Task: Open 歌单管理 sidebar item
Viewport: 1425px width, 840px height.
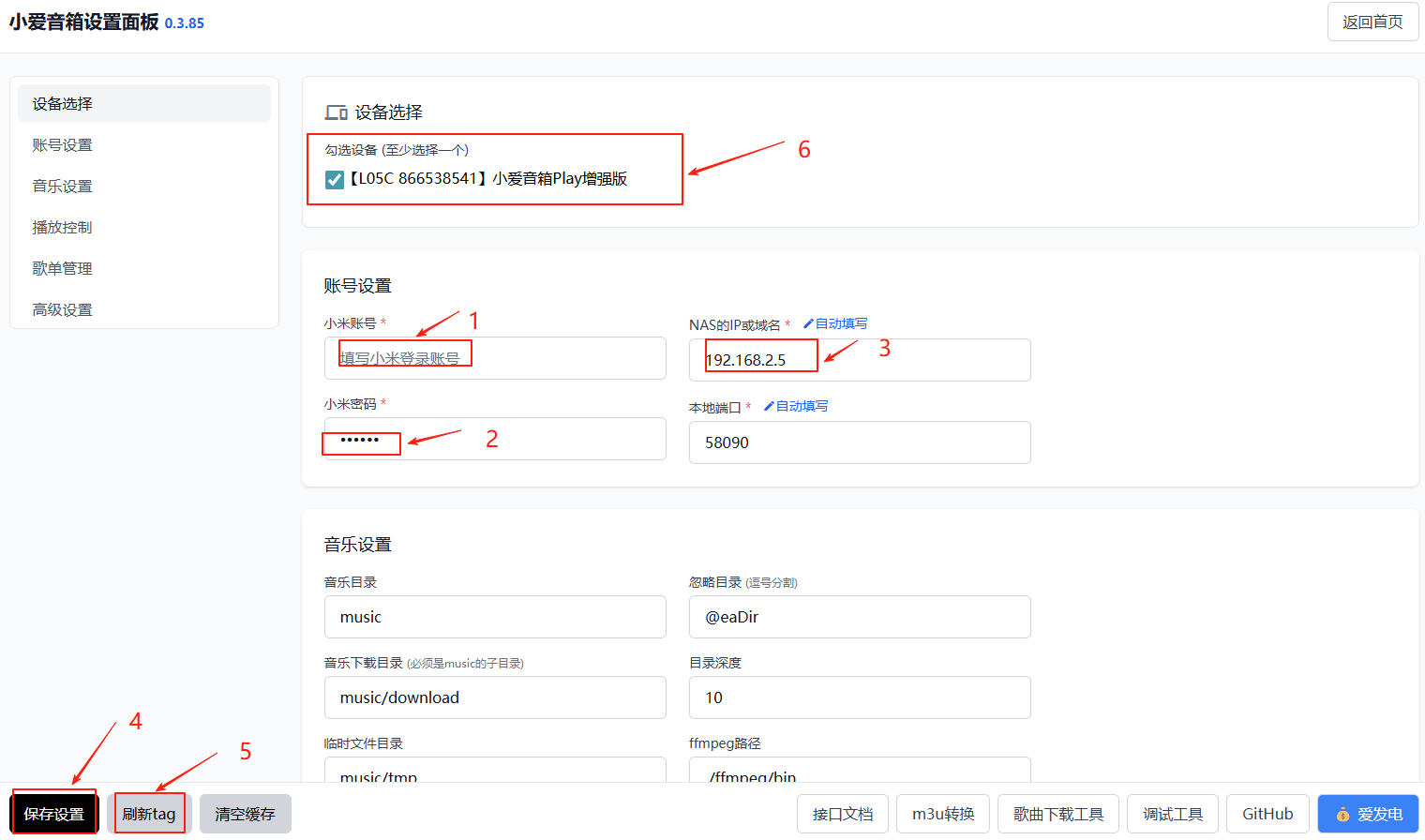Action: pos(144,268)
